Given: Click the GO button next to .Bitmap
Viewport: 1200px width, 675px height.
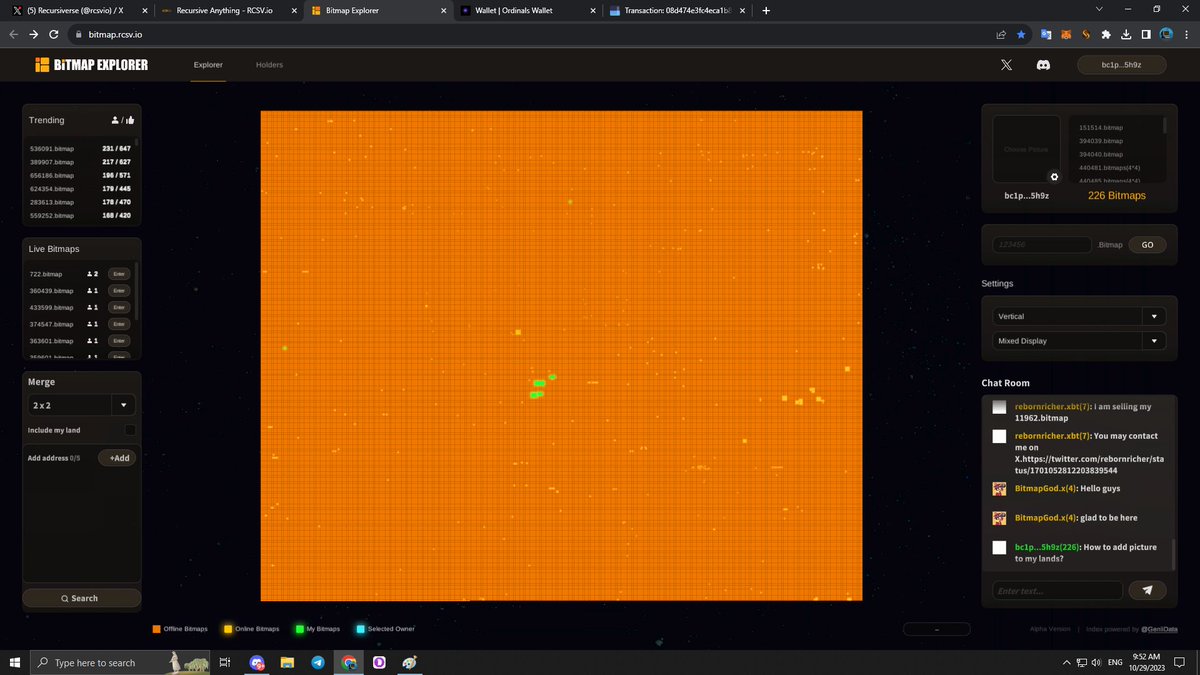Looking at the screenshot, I should [1146, 244].
